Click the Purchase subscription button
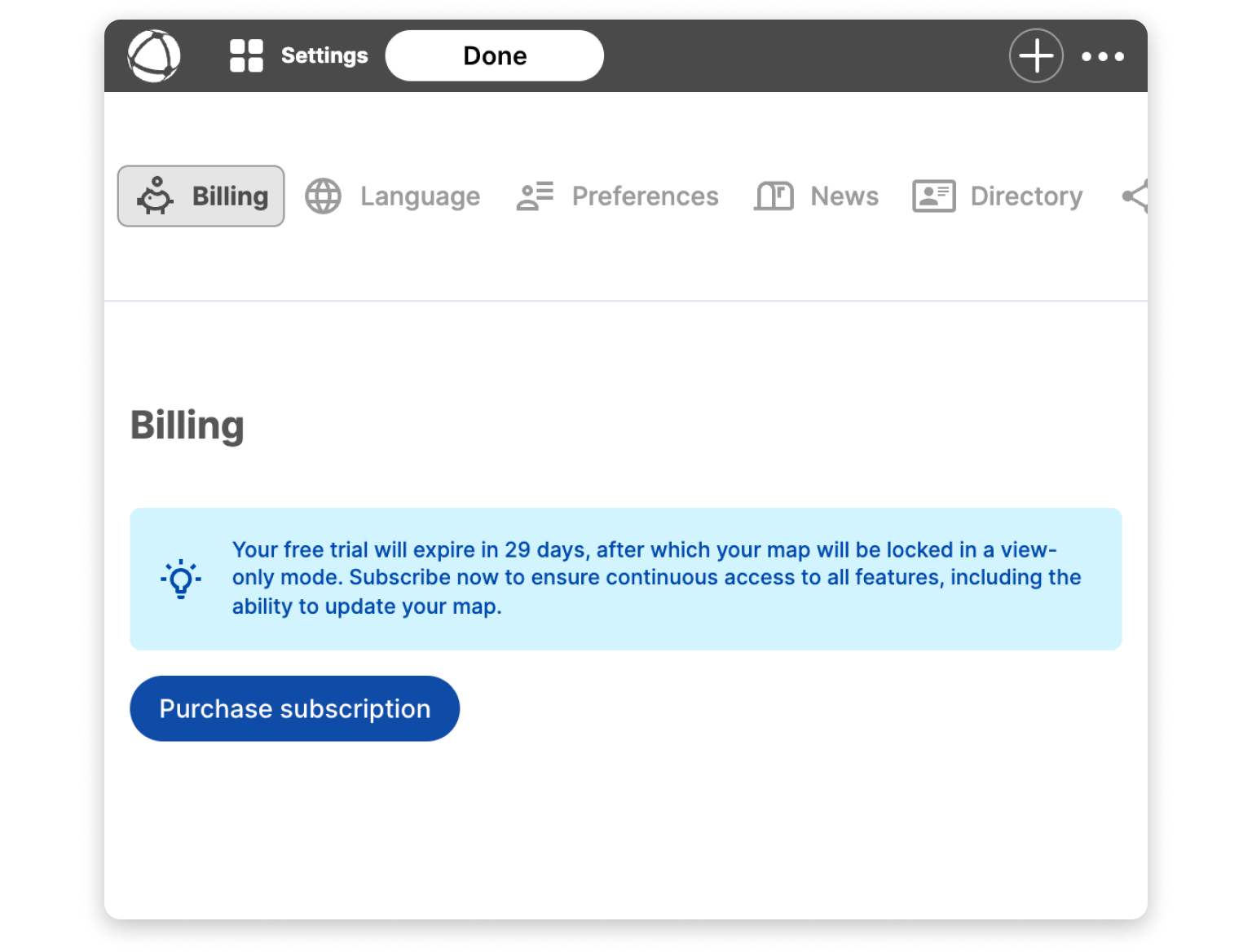Image resolution: width=1252 pixels, height=952 pixels. (x=294, y=708)
